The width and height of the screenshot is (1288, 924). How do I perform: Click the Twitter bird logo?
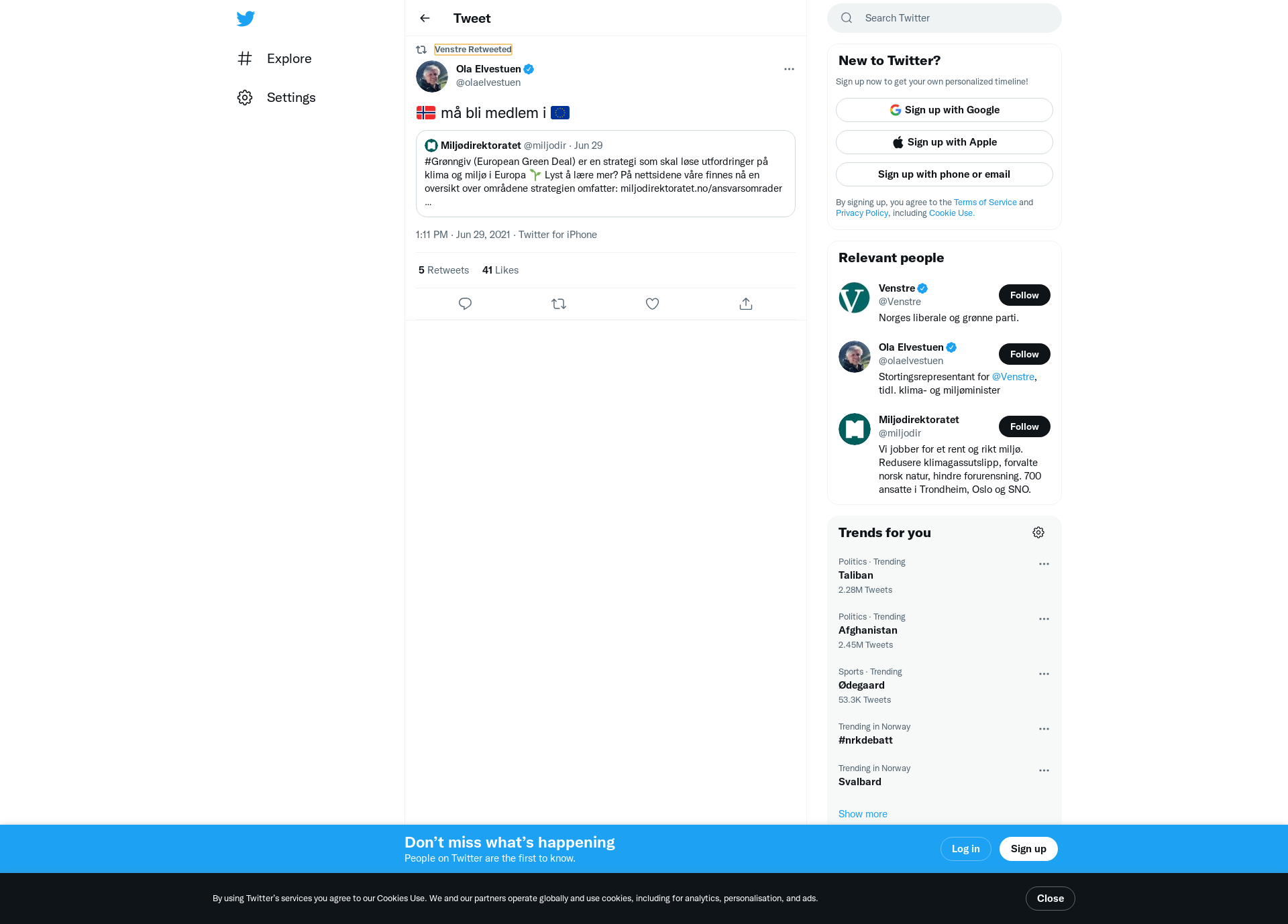[246, 19]
